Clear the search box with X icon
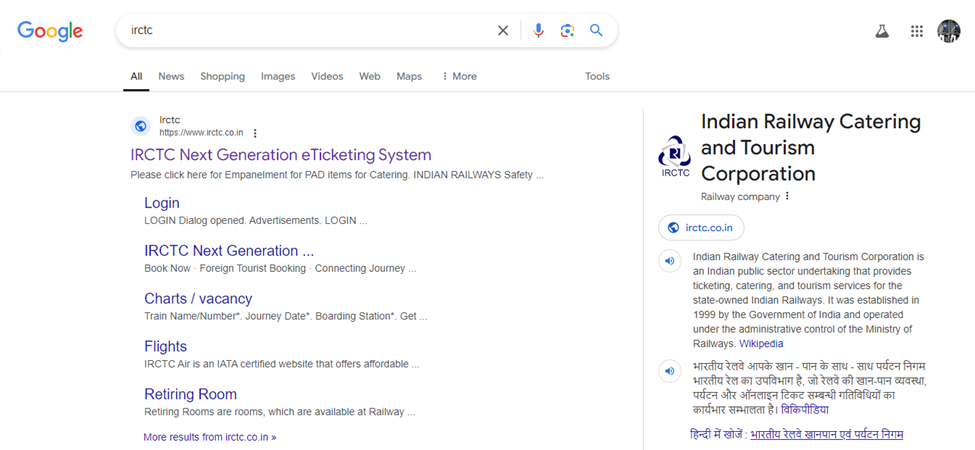Image resolution: width=975 pixels, height=450 pixels. tap(503, 30)
